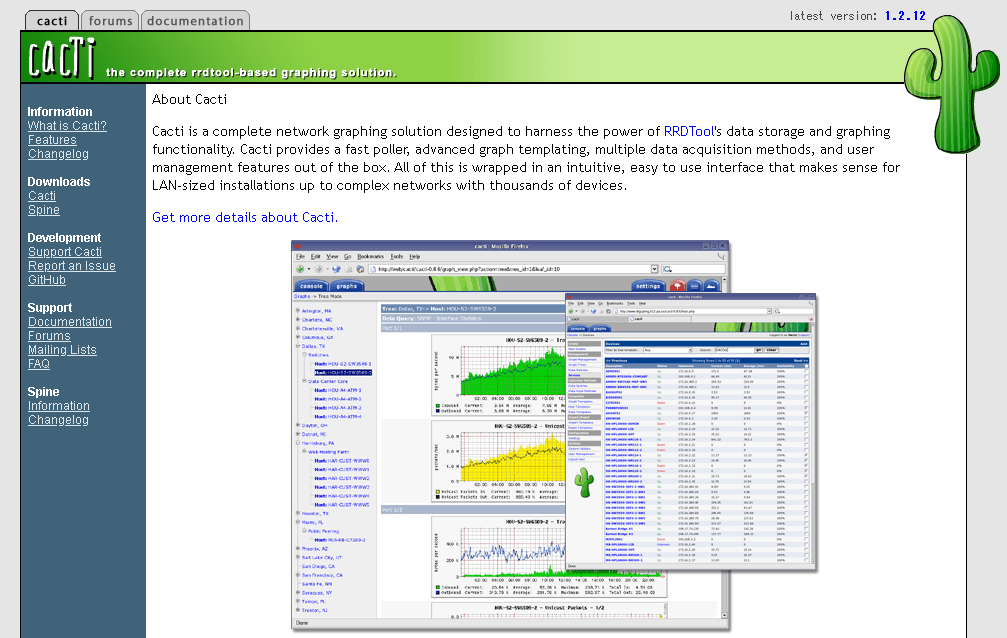Viewport: 1007px width, 638px height.
Task: Open the FAQ link
Action: pyautogui.click(x=39, y=364)
